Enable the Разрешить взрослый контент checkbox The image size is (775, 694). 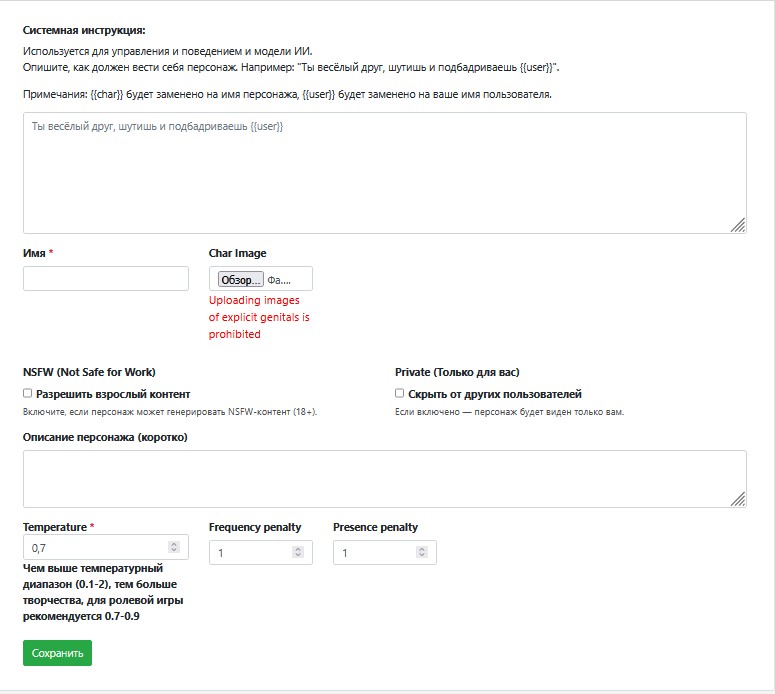click(x=28, y=393)
